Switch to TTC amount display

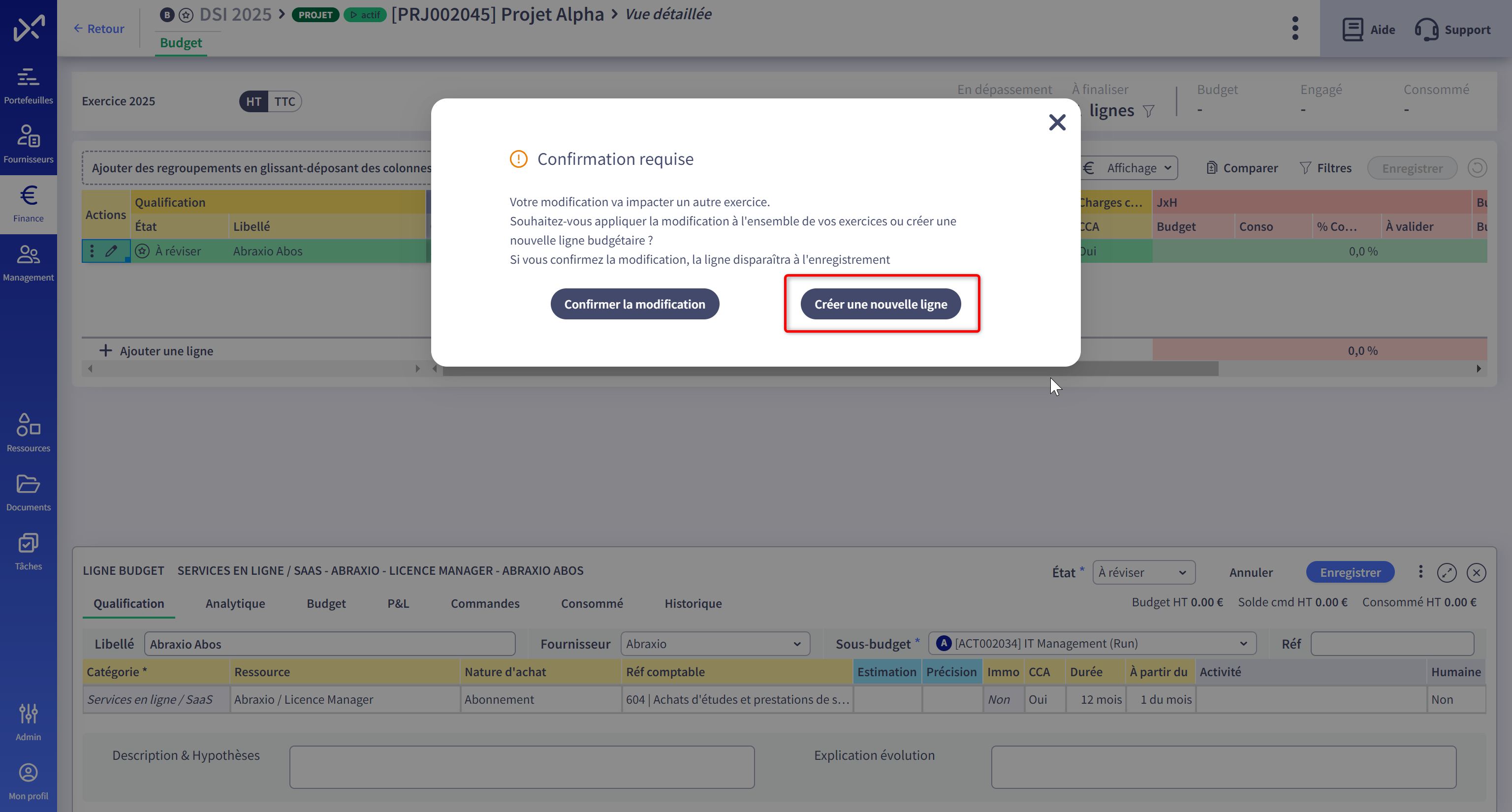(x=284, y=101)
